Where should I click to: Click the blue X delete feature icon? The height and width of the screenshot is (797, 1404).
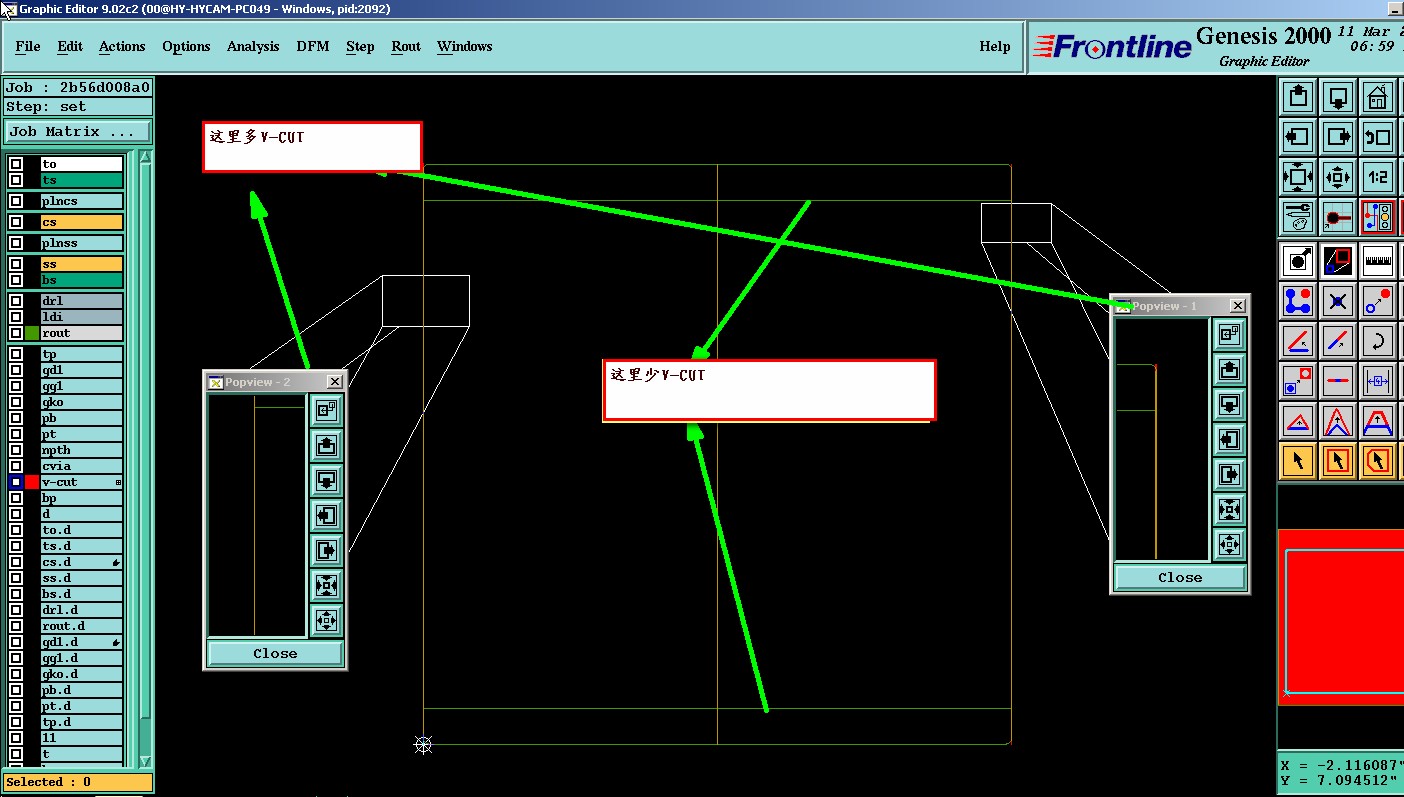click(1338, 301)
